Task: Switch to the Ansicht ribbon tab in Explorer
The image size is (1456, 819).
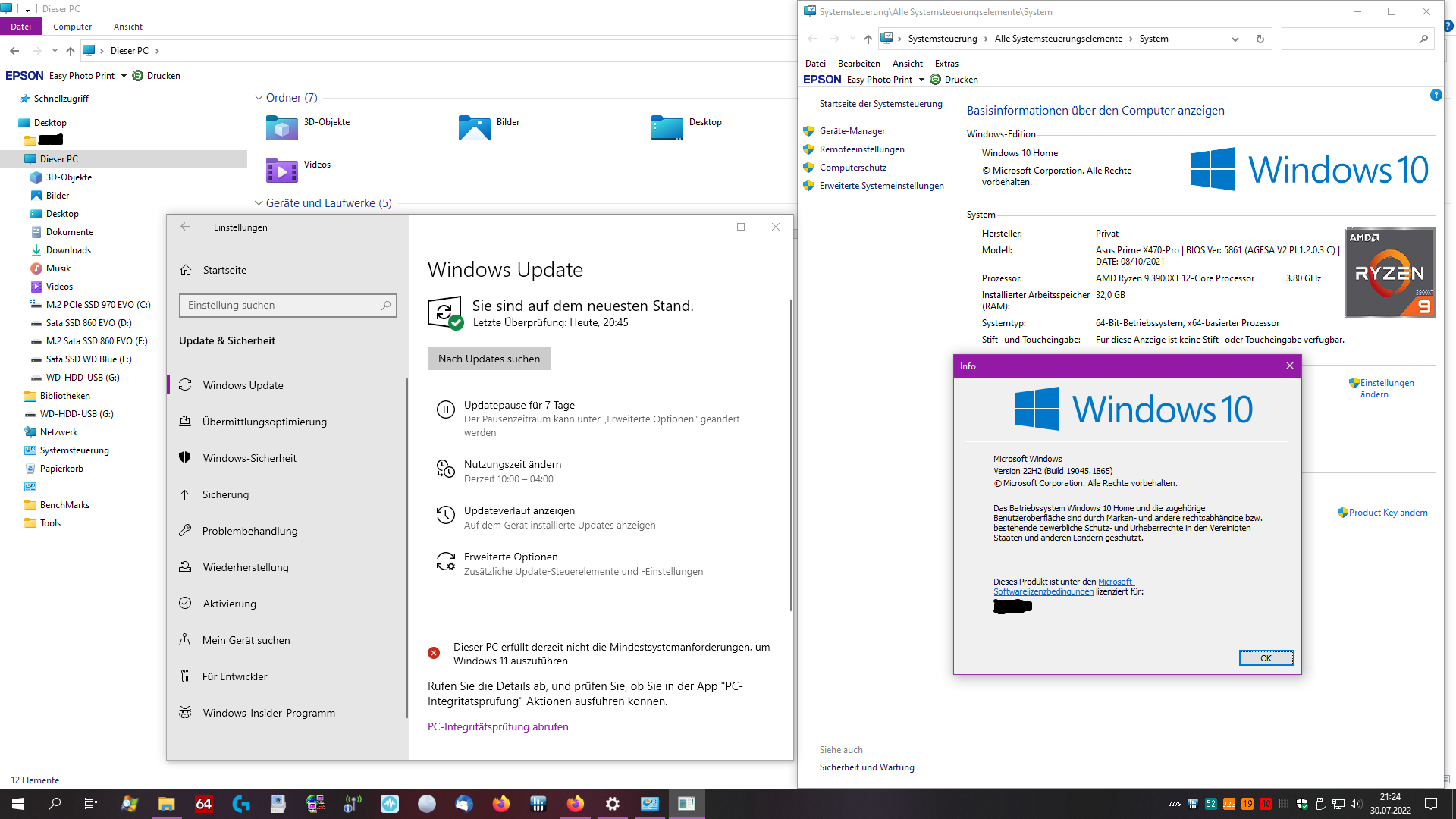Action: tap(127, 27)
